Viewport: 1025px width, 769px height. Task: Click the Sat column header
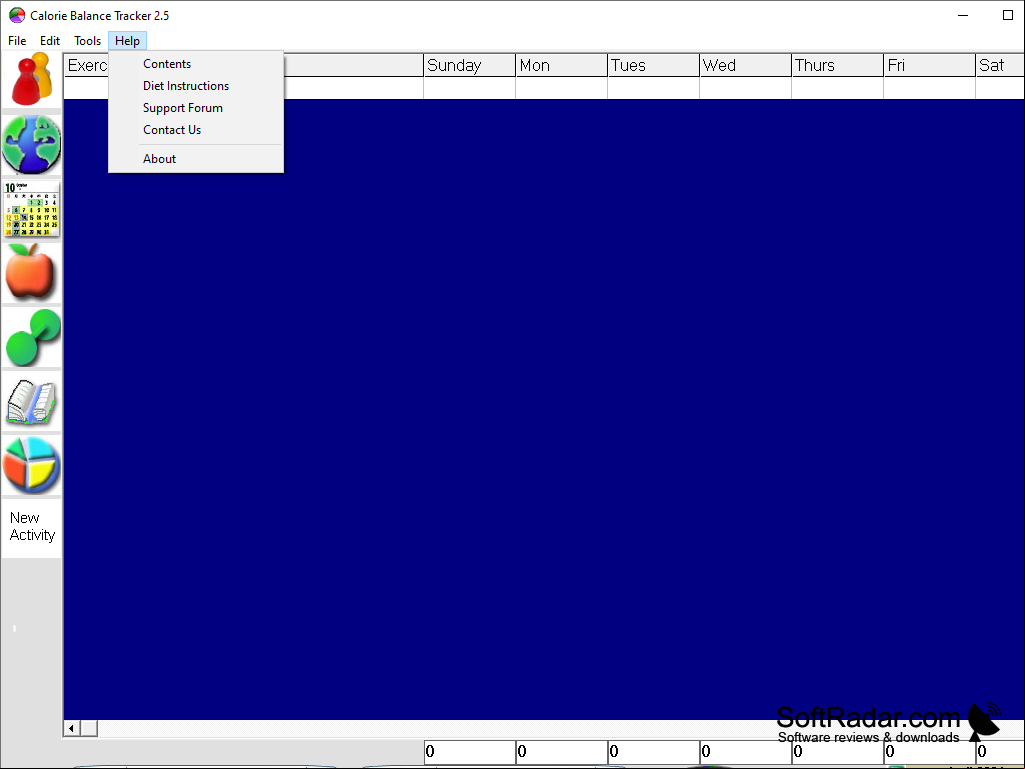pos(1000,65)
